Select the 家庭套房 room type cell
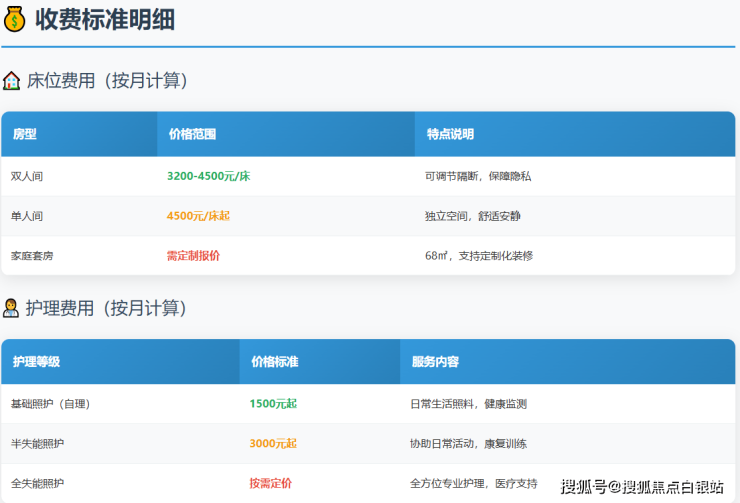The image size is (740, 503). (32, 256)
